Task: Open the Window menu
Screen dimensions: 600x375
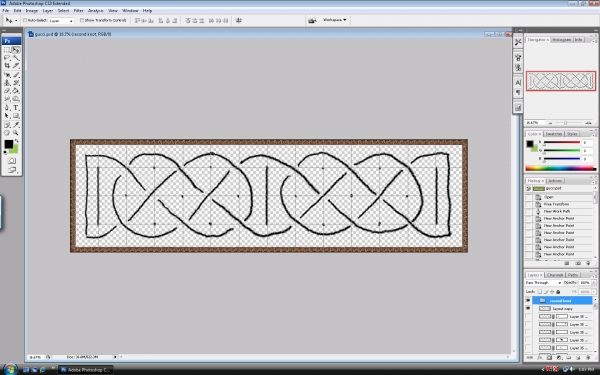Action: tap(130, 11)
